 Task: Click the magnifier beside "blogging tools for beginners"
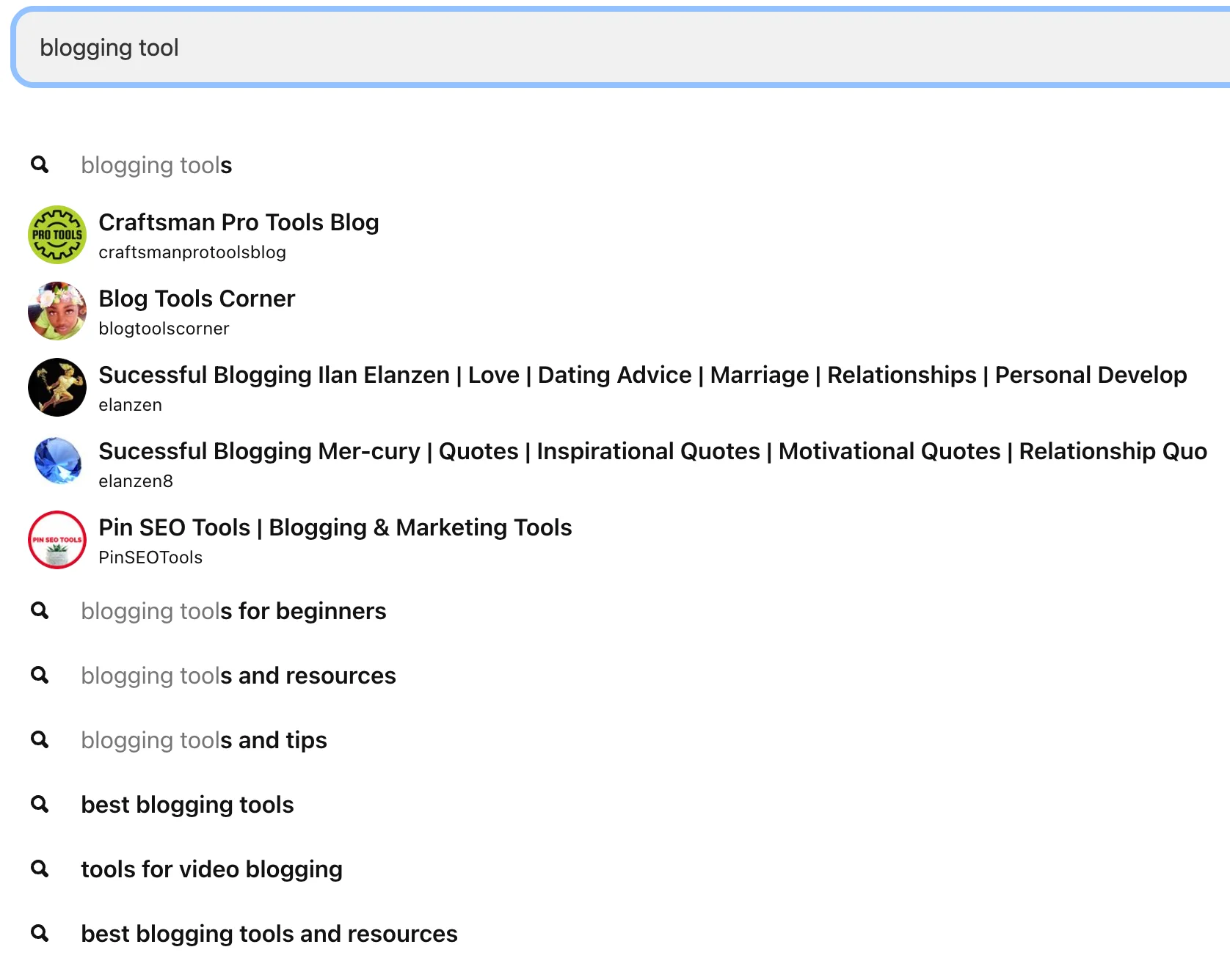40,610
